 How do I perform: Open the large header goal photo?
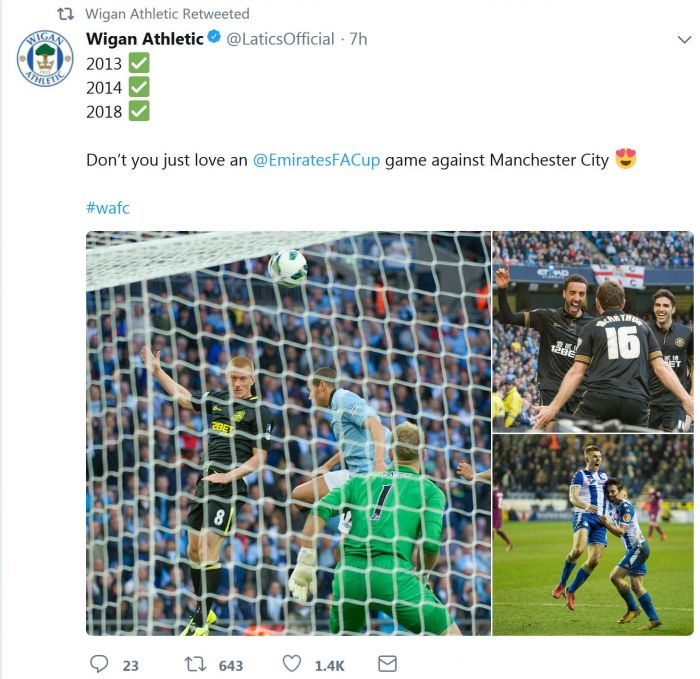(288, 433)
